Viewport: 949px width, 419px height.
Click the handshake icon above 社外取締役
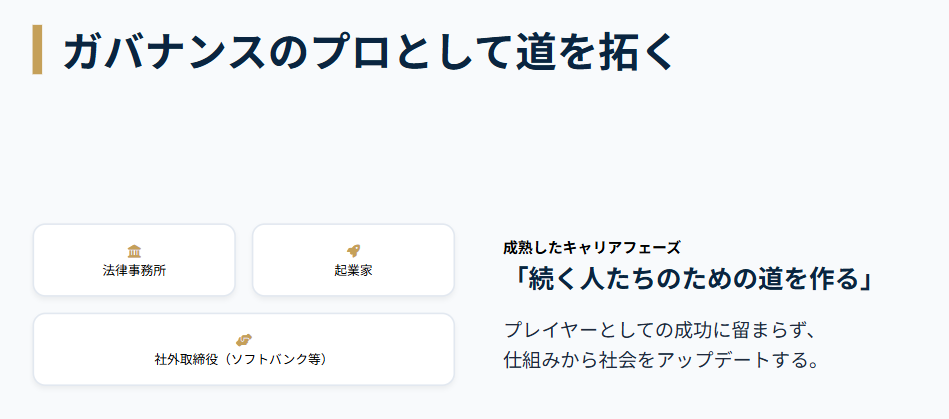click(243, 339)
